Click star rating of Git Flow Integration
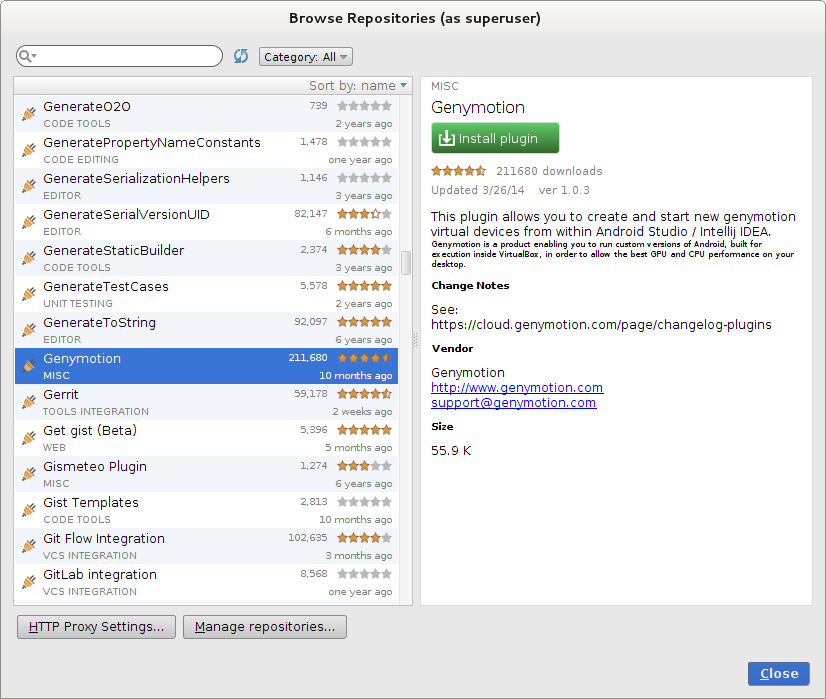Viewport: 826px width, 699px height. (x=365, y=538)
